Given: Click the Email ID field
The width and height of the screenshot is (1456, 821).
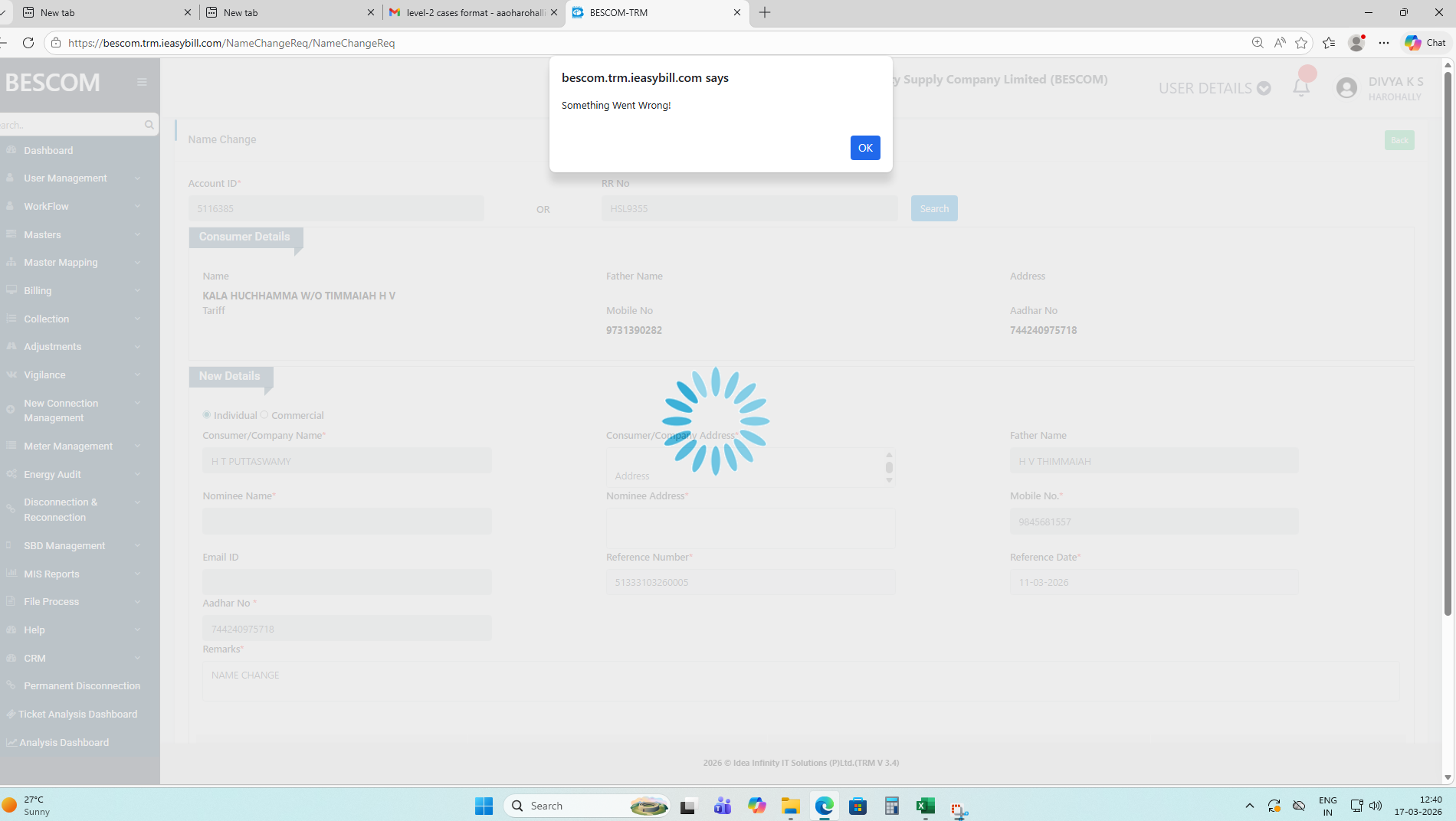Looking at the screenshot, I should point(347,582).
